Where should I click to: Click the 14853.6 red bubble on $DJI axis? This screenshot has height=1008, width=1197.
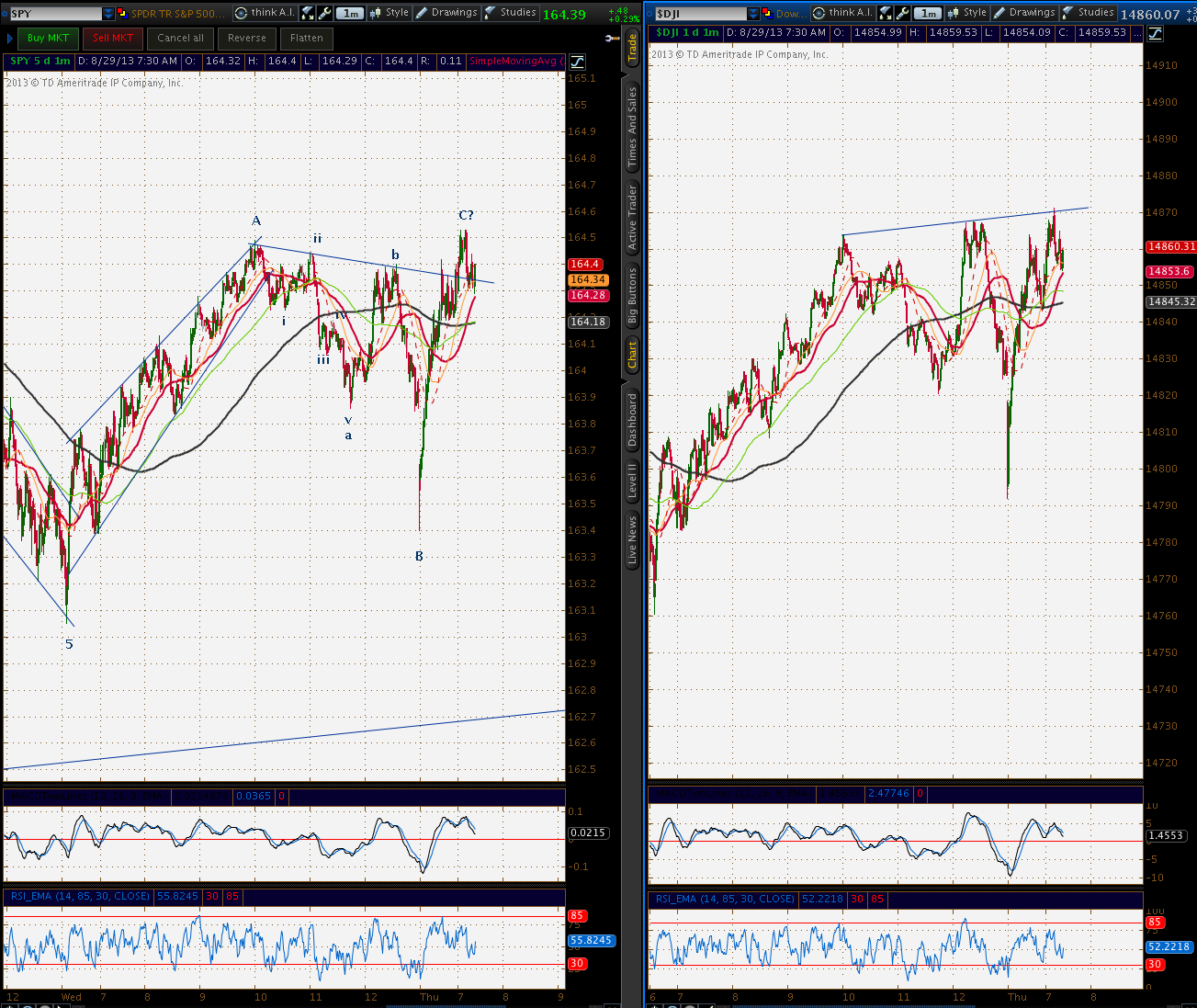pyautogui.click(x=1169, y=272)
